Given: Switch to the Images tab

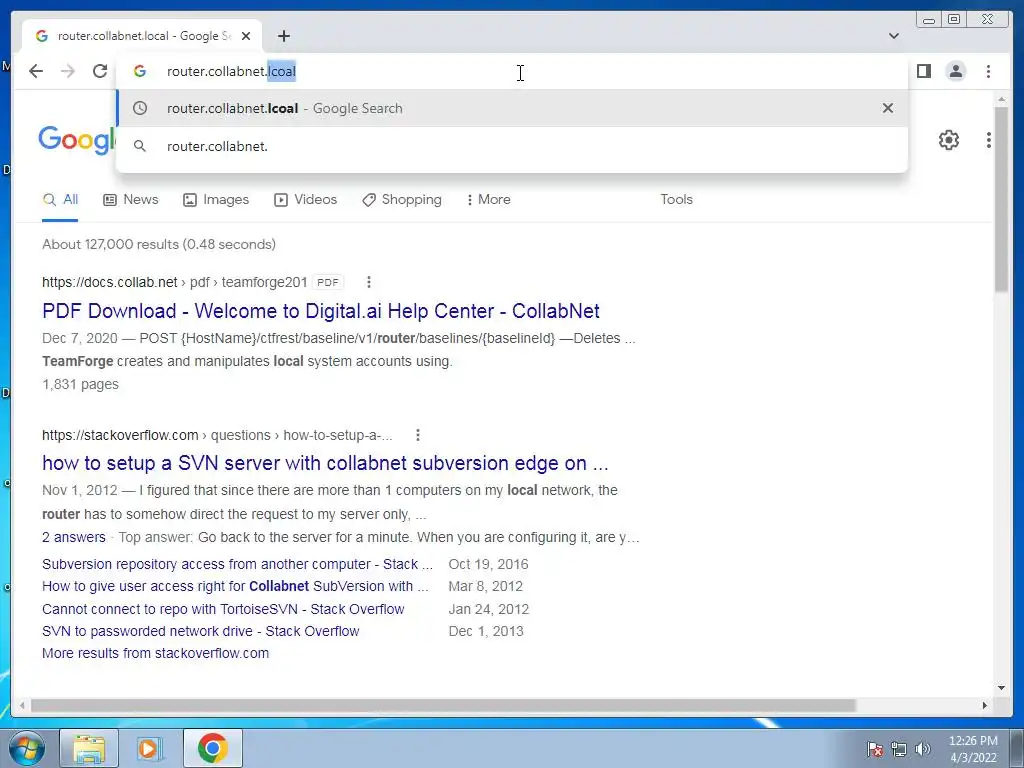Looking at the screenshot, I should coord(216,200).
